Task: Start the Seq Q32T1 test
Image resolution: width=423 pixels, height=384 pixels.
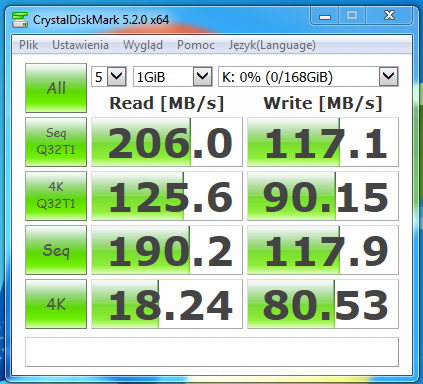Action: pos(56,142)
